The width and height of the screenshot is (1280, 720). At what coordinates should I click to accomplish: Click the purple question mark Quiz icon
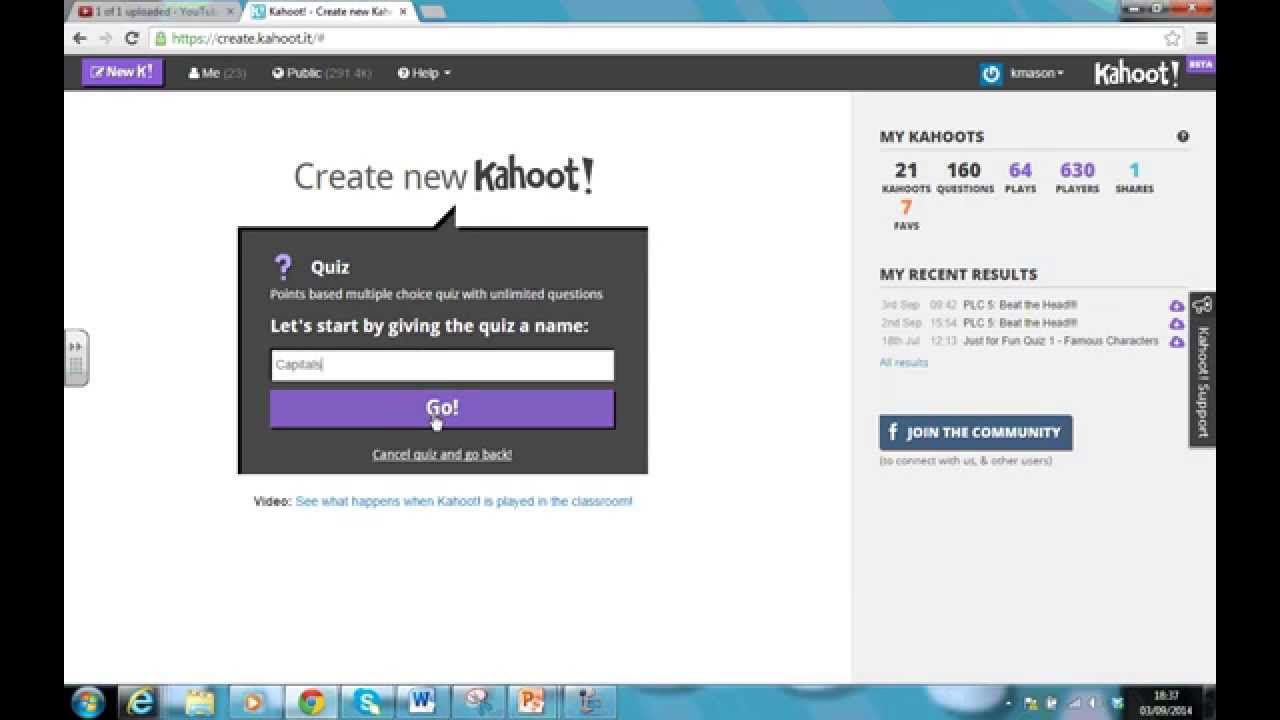point(283,267)
